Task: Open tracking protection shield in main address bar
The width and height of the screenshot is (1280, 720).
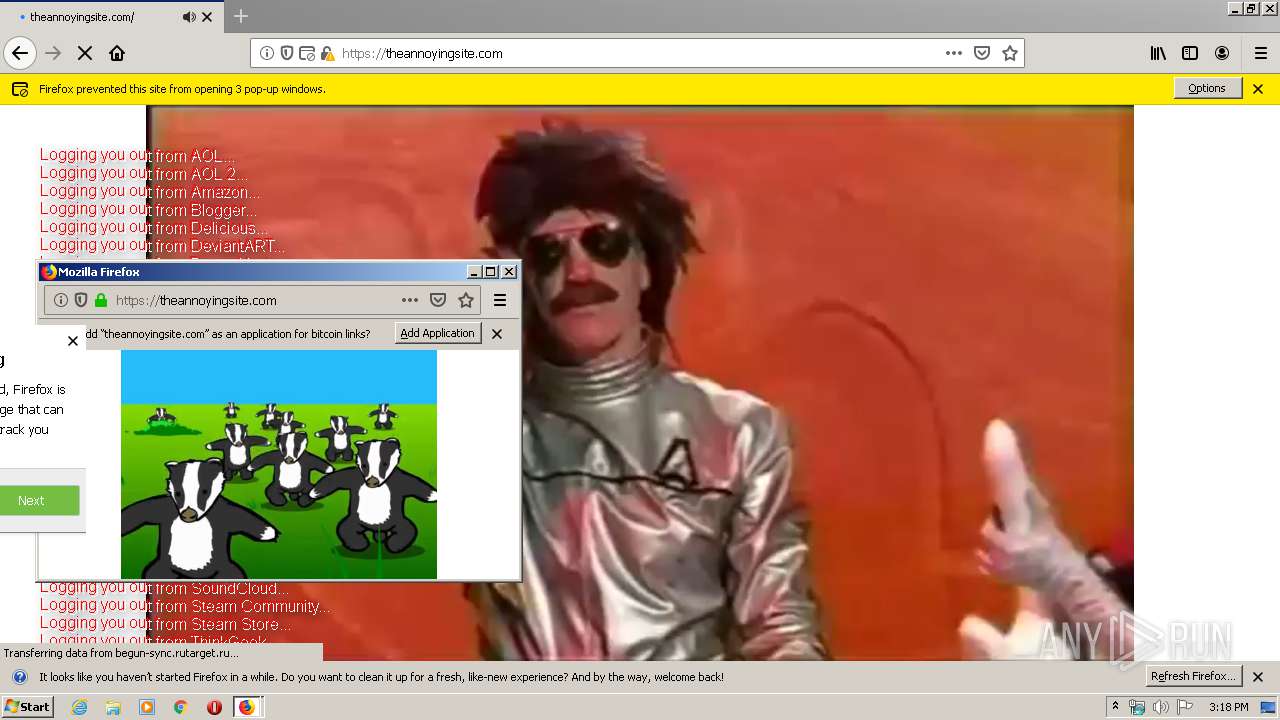Action: click(x=287, y=53)
